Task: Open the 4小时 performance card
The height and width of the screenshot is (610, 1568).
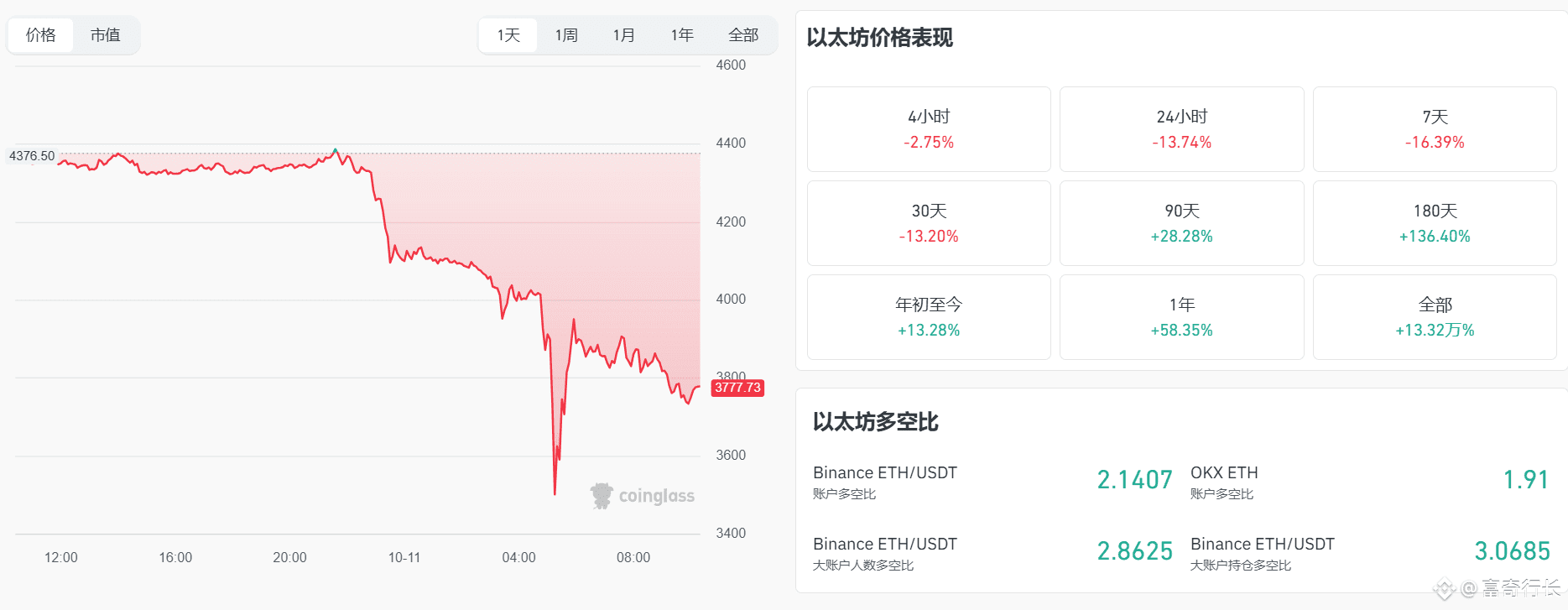Action: click(929, 129)
